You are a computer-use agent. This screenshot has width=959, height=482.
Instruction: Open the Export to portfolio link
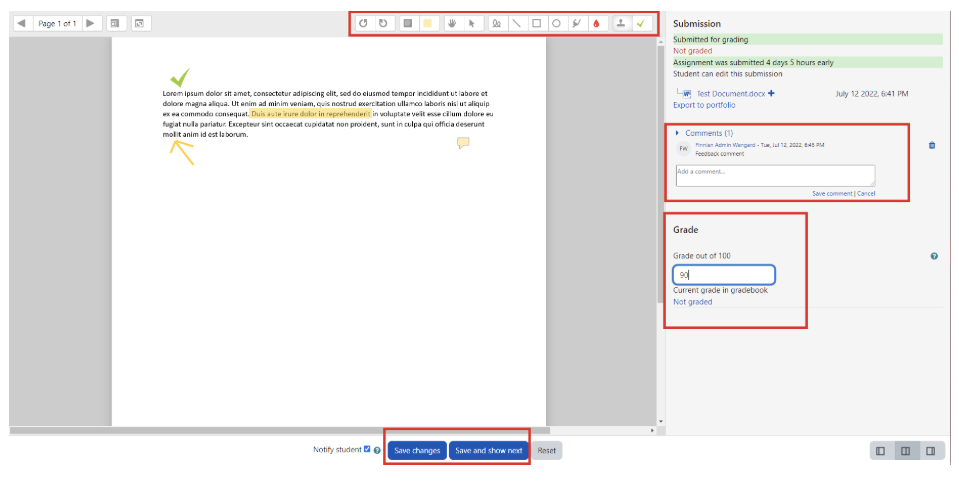(704, 105)
